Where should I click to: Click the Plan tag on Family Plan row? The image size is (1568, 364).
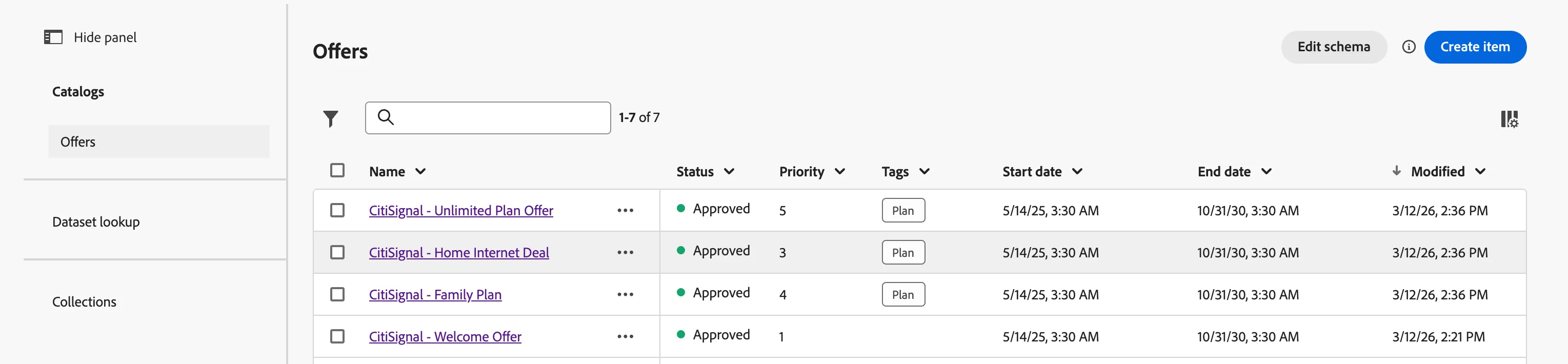click(x=903, y=295)
